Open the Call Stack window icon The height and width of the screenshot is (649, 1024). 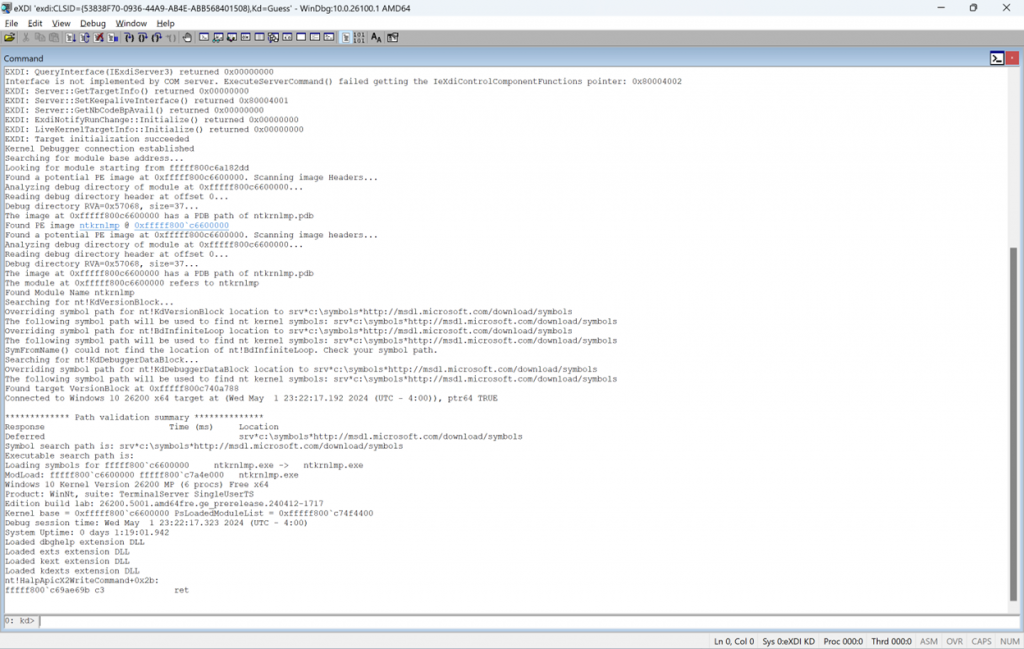[x=274, y=36]
